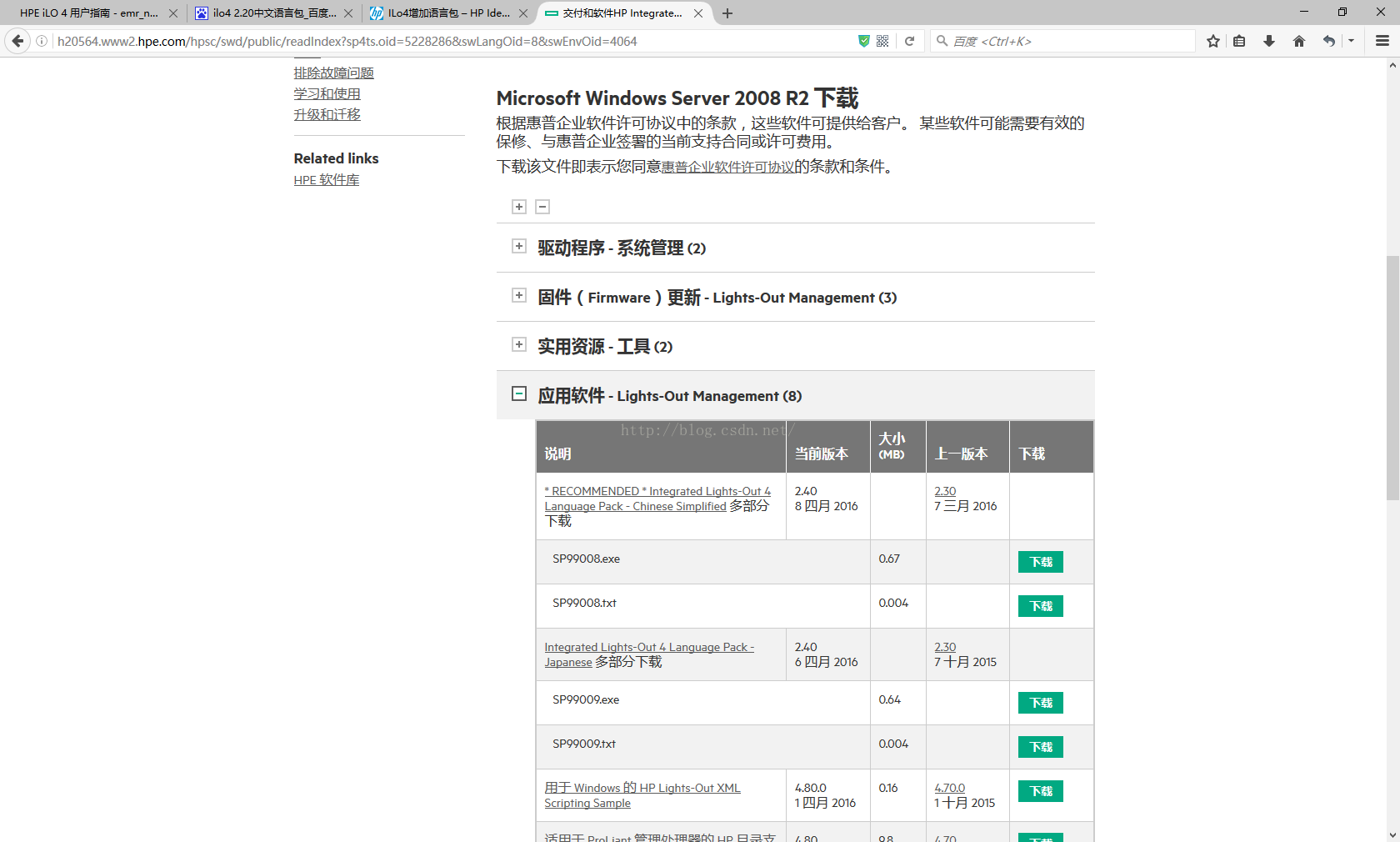Open the downloads arrow icon

[x=1269, y=41]
